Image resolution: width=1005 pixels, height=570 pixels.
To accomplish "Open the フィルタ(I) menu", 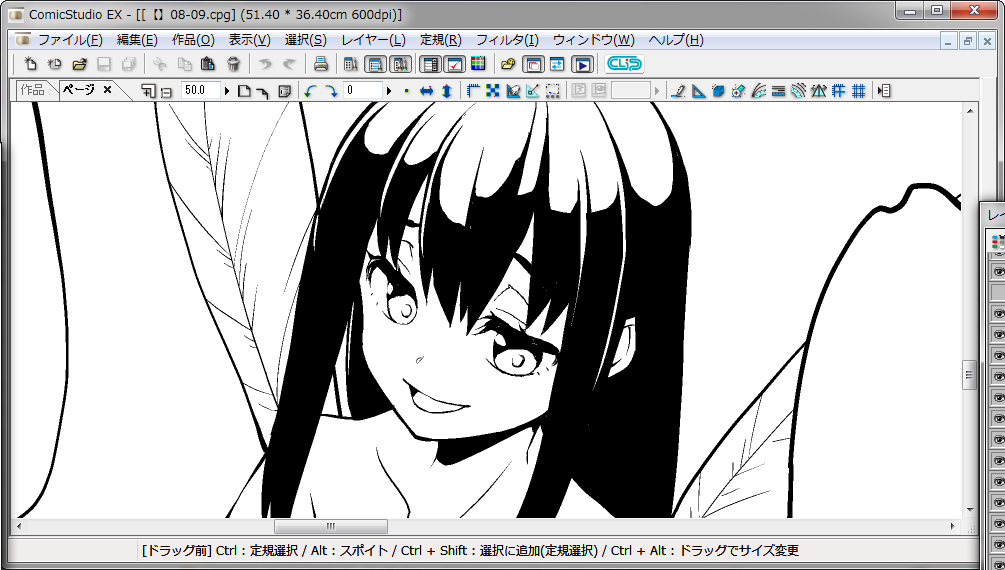I will coord(508,40).
